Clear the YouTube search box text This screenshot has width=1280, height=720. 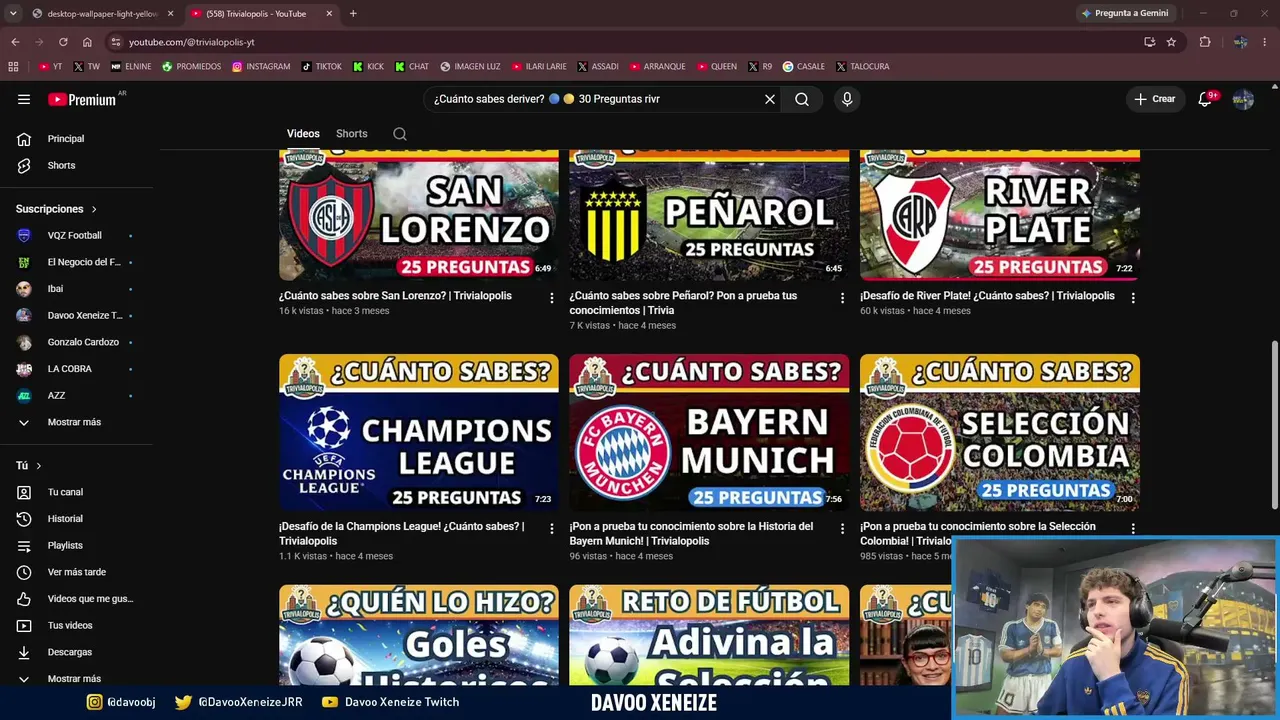(x=770, y=99)
